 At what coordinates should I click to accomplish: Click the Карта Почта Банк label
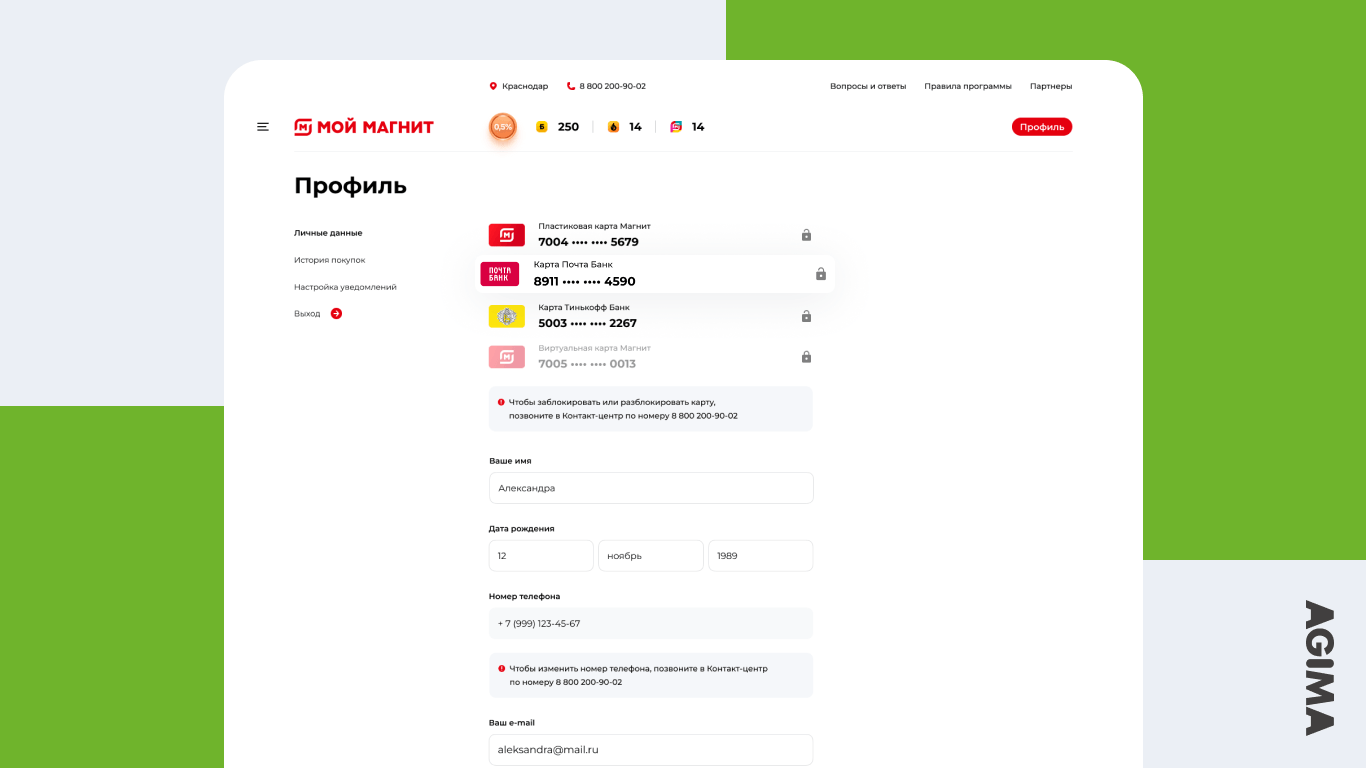pyautogui.click(x=573, y=265)
